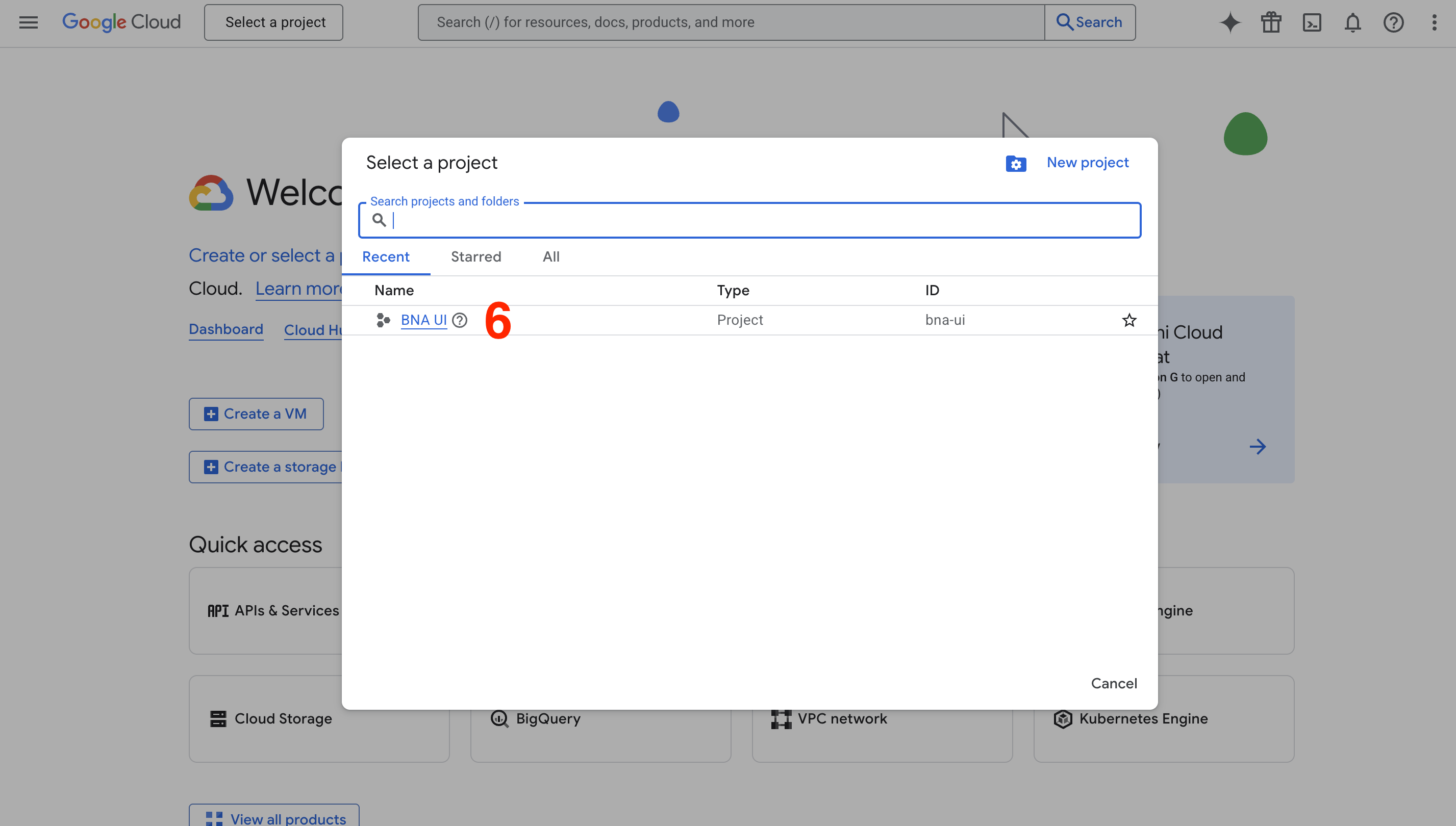Open the Kubernetes Engine quick access card
Viewport: 1456px width, 826px height.
coord(1164,718)
